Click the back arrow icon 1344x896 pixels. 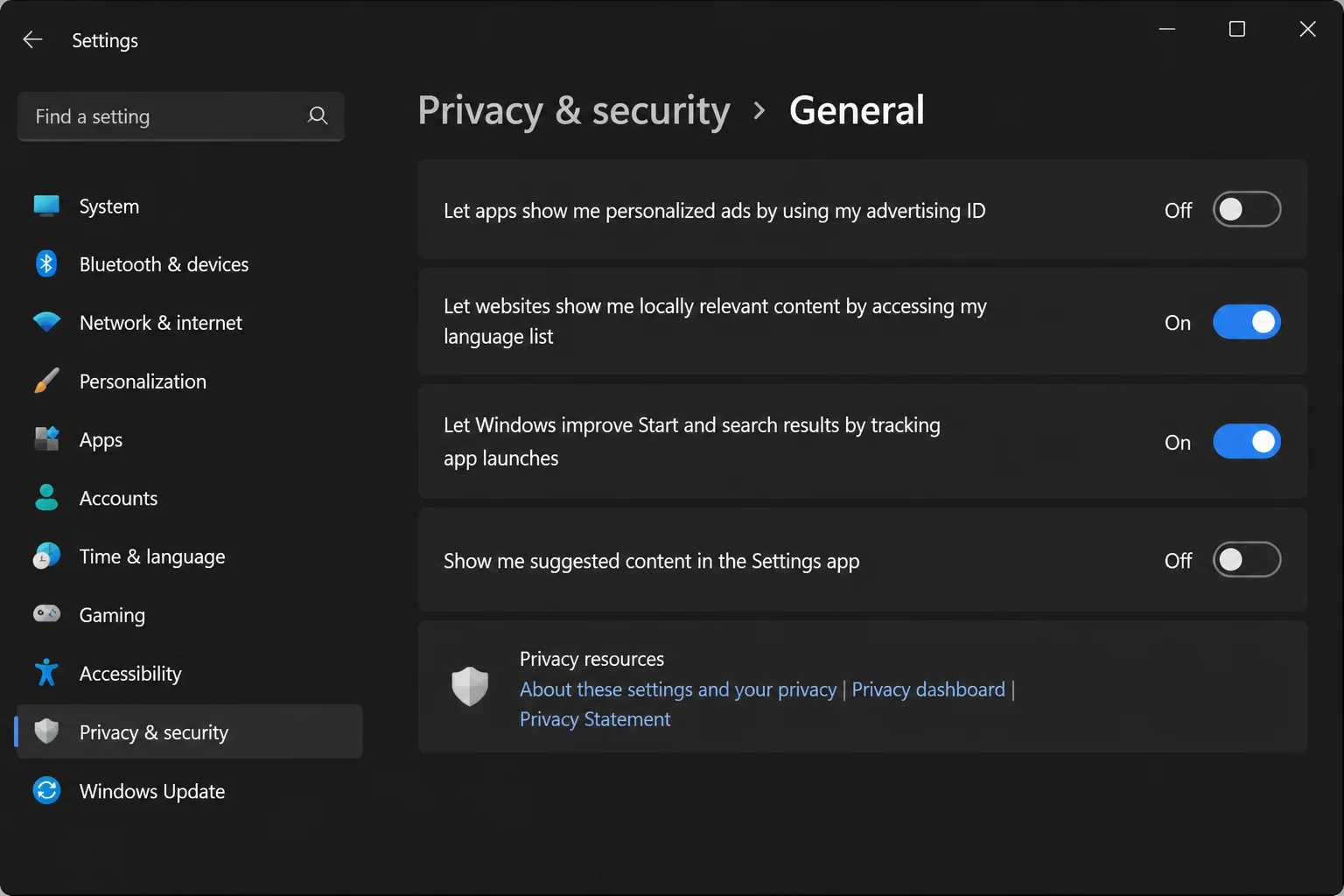pyautogui.click(x=32, y=39)
